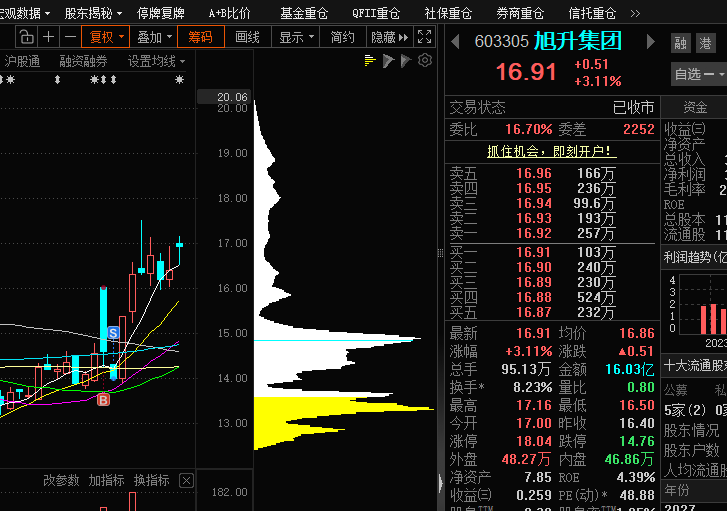Select the yellow chip distribution bars icon

tap(370, 61)
